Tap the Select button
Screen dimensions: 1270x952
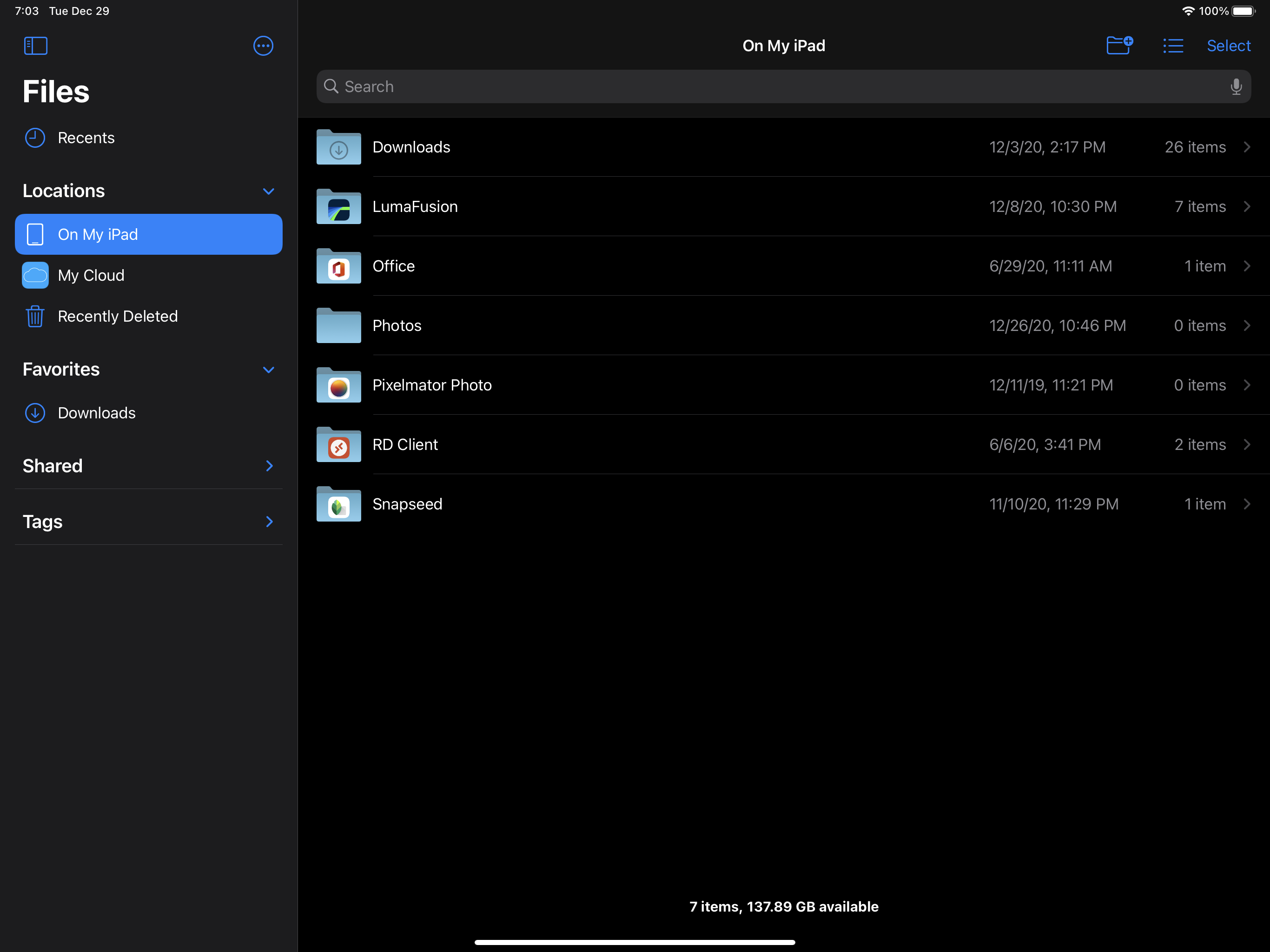(x=1228, y=46)
